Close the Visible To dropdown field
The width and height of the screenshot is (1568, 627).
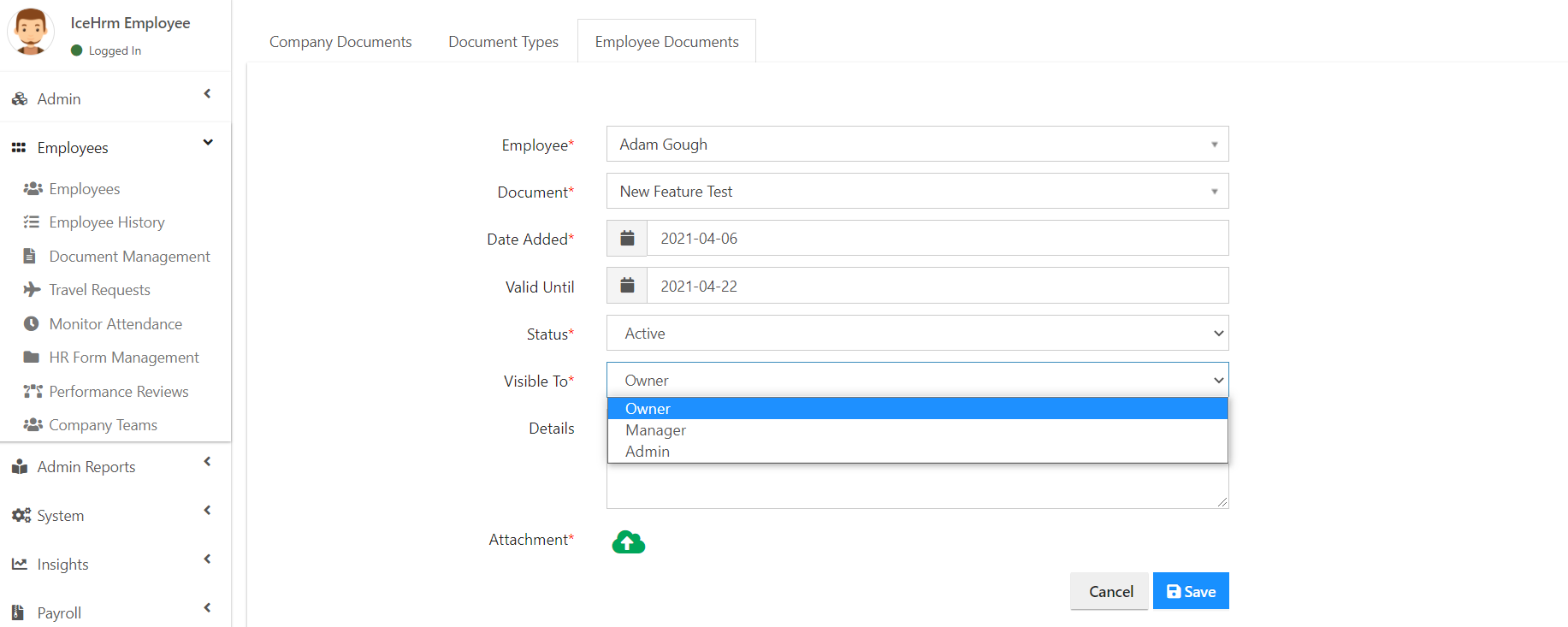(918, 380)
